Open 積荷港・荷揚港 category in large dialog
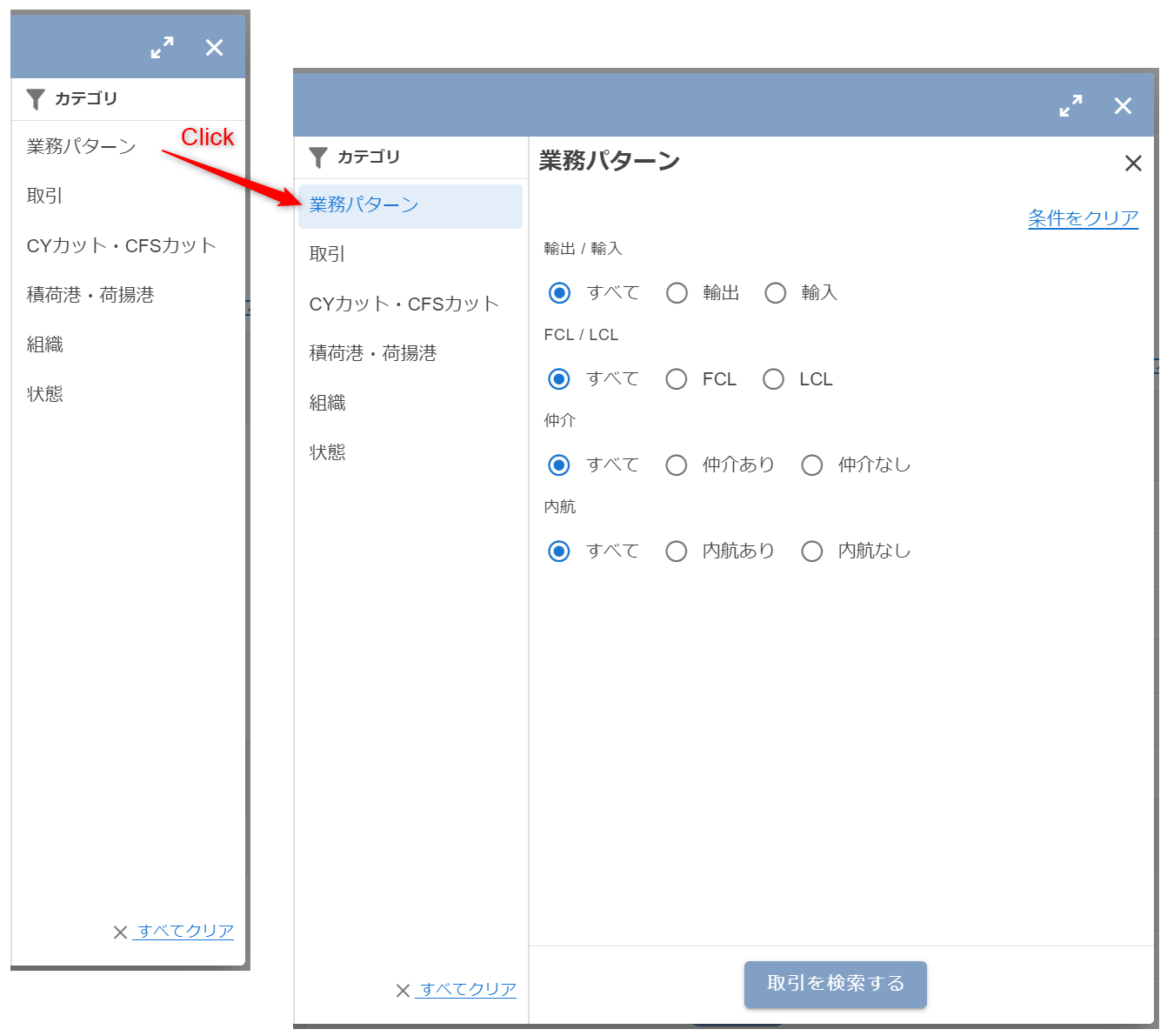This screenshot has height=1036, width=1167. pyautogui.click(x=373, y=353)
